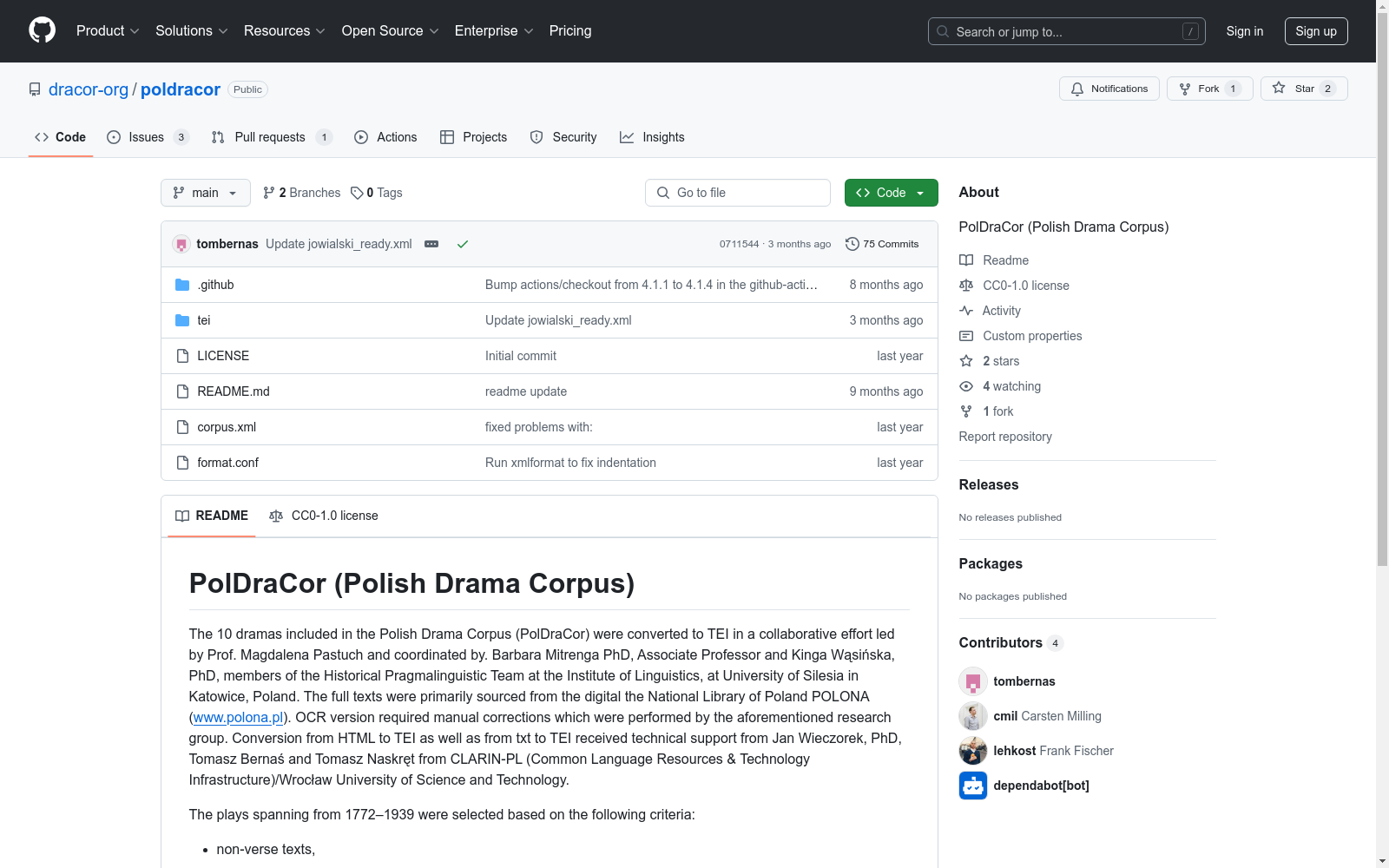Open the www.polona.pl link
Viewport: 1389px width, 868px height.
239,717
